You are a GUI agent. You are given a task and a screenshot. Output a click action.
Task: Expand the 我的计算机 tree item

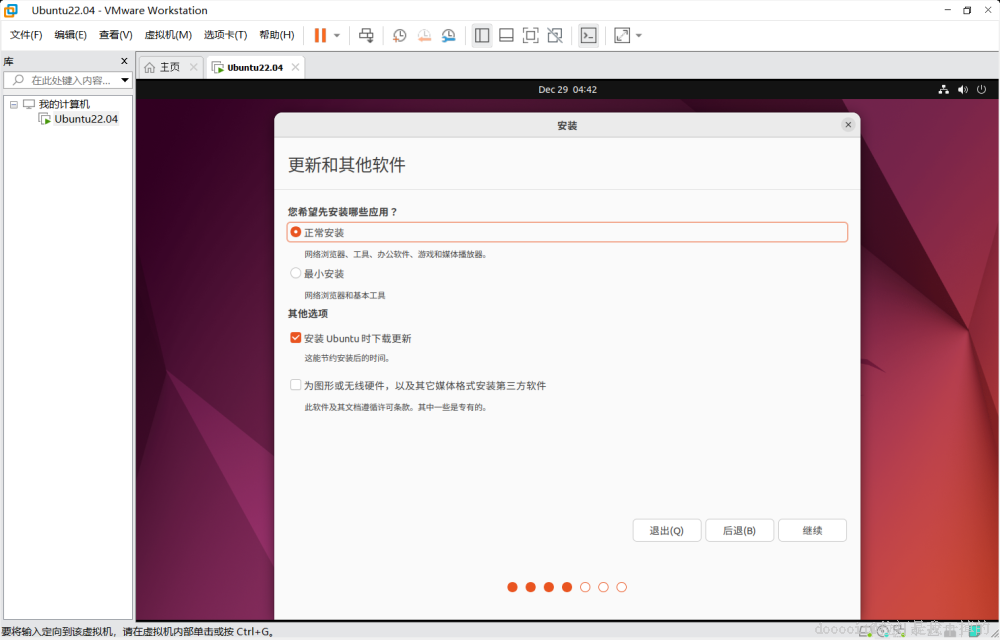coord(13,103)
